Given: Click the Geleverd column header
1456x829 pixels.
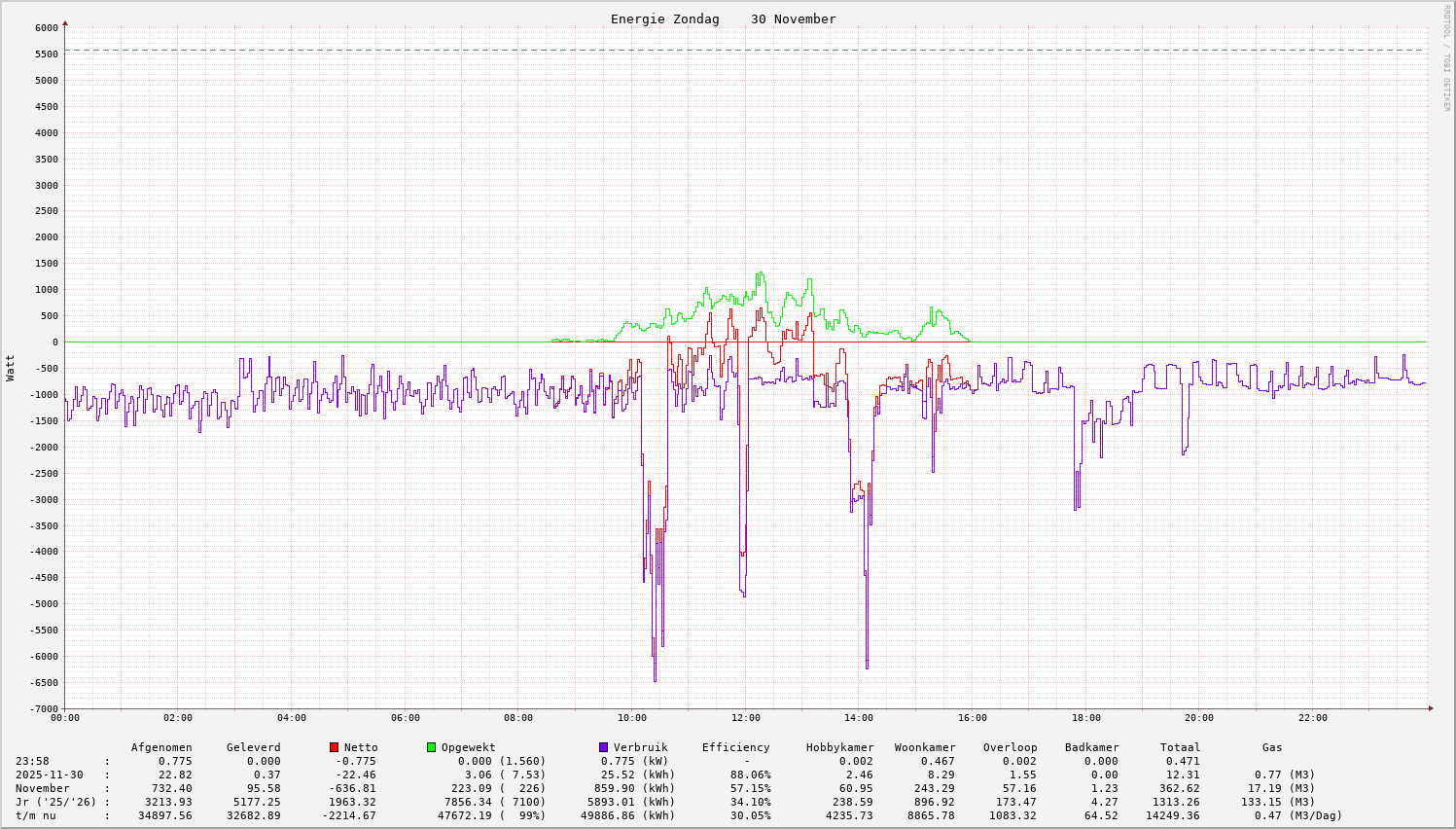Looking at the screenshot, I should coord(253,747).
